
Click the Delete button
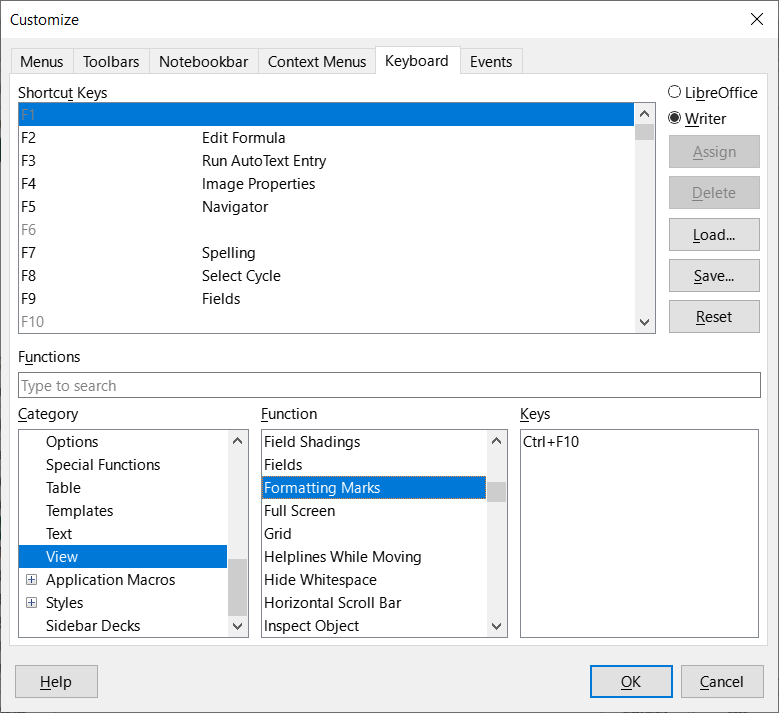(714, 193)
